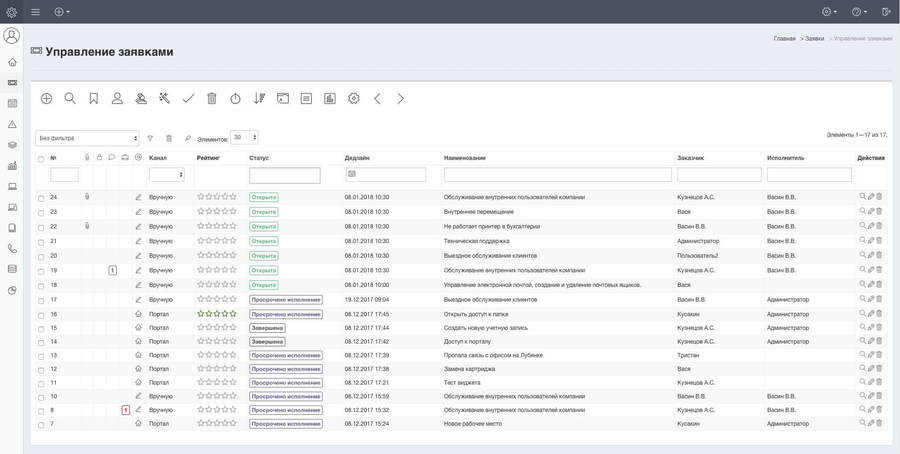
Task: Click the checkmark icon in the toolbar
Action: pyautogui.click(x=188, y=98)
